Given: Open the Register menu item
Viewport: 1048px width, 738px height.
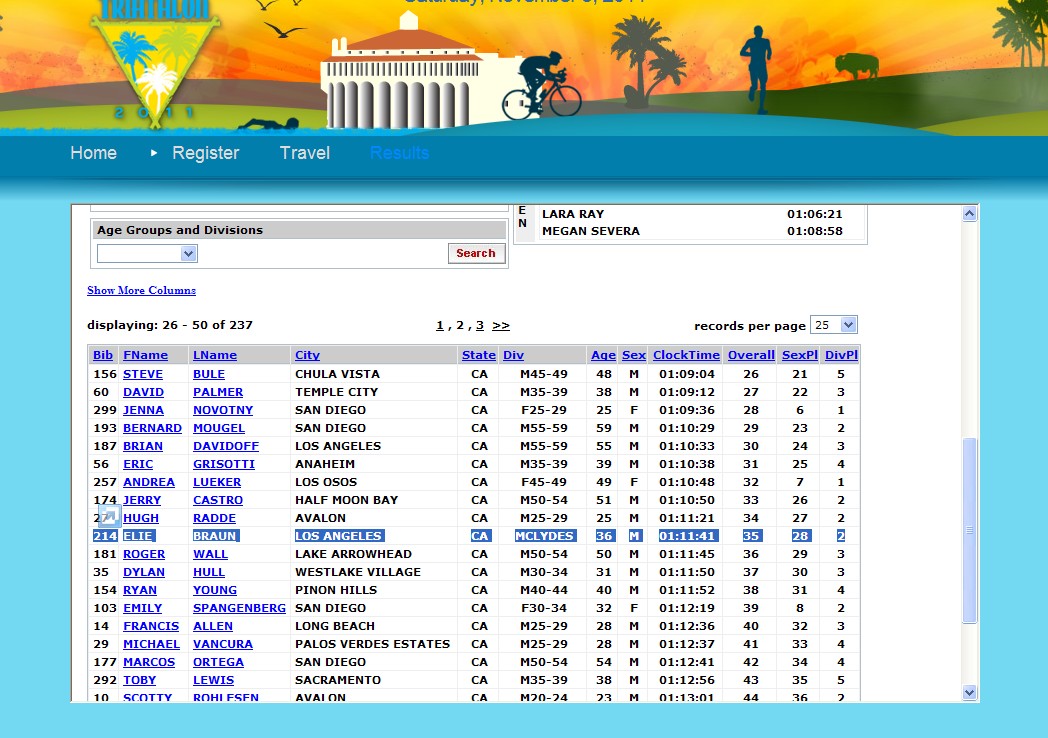Looking at the screenshot, I should [205, 153].
